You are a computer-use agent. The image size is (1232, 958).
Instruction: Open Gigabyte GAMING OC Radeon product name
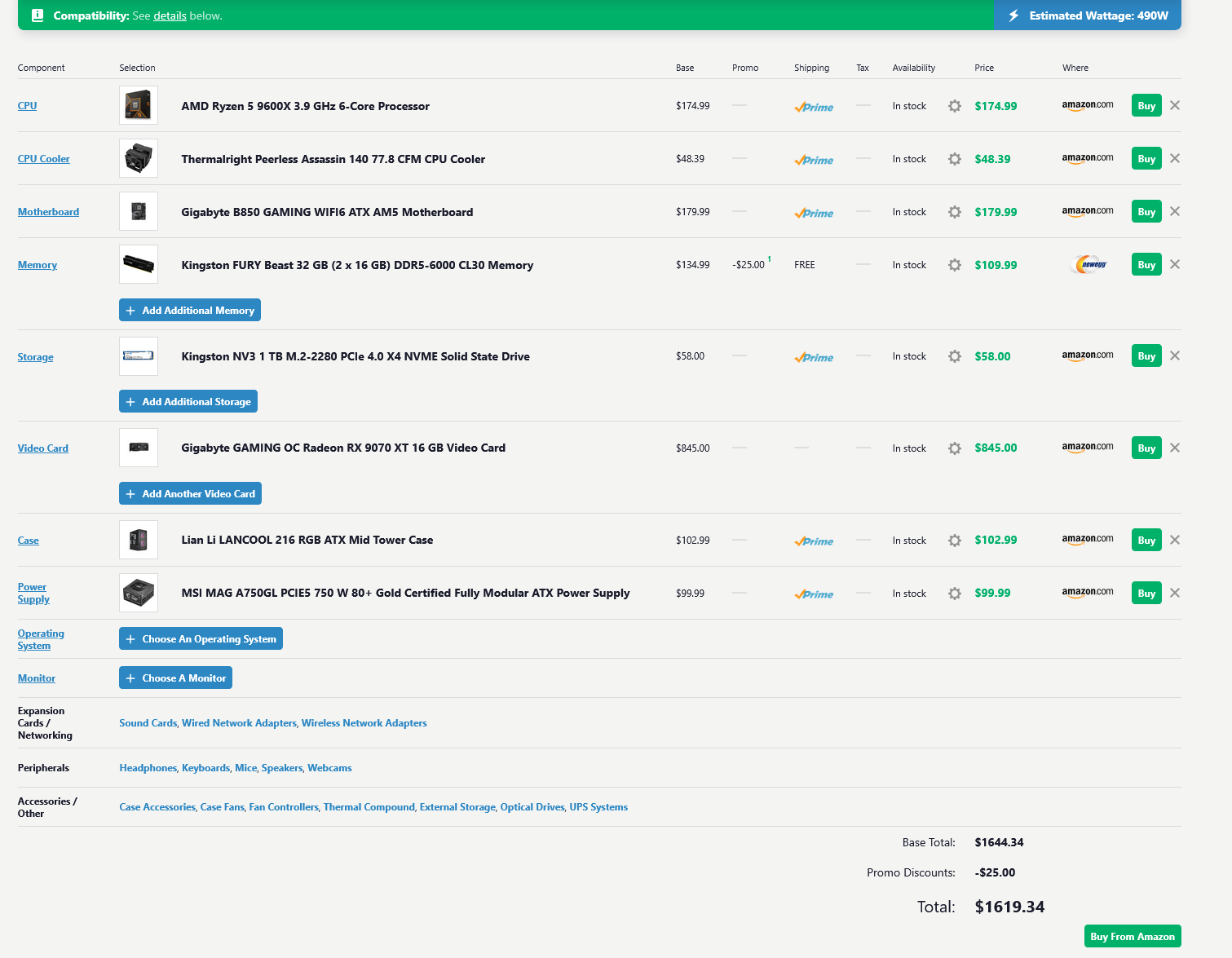[x=343, y=448]
